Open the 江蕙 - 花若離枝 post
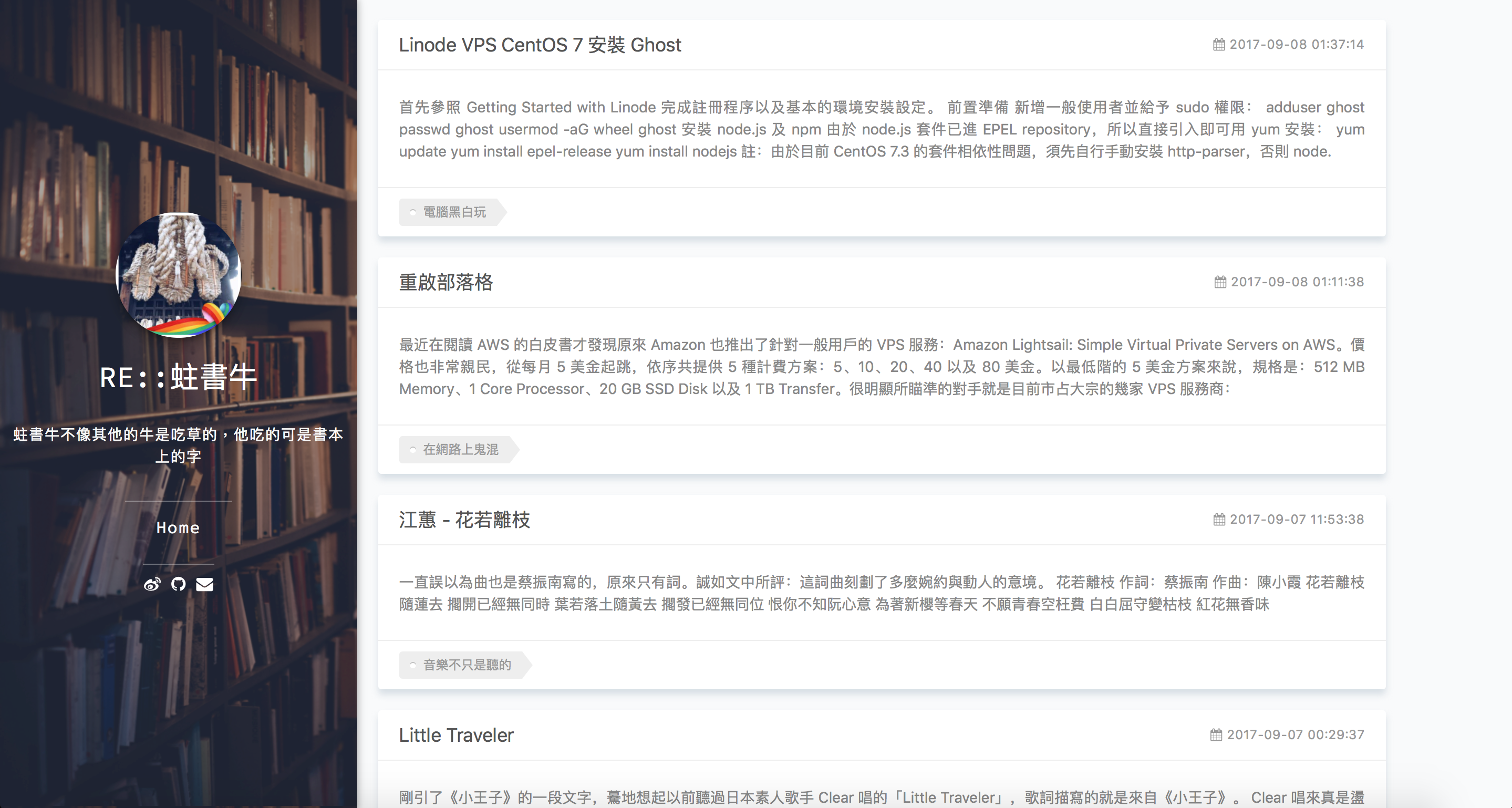The height and width of the screenshot is (808, 1512). [464, 519]
